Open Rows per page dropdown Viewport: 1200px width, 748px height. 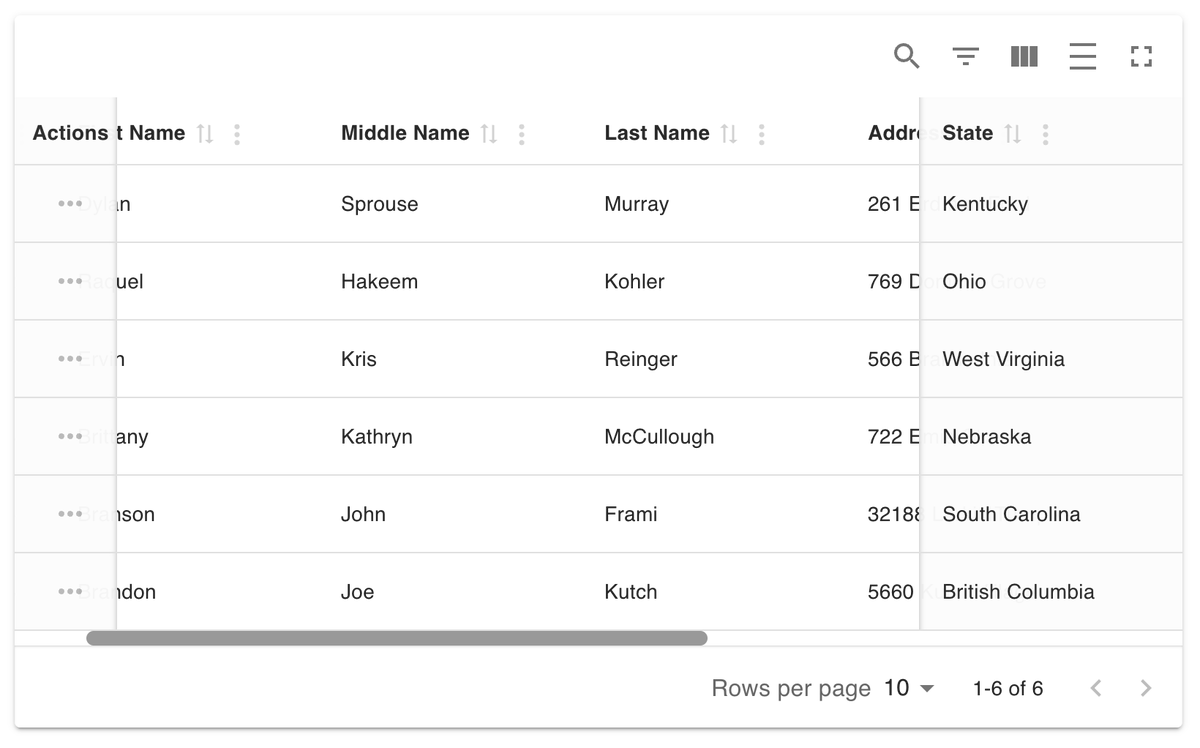pyautogui.click(x=909, y=688)
